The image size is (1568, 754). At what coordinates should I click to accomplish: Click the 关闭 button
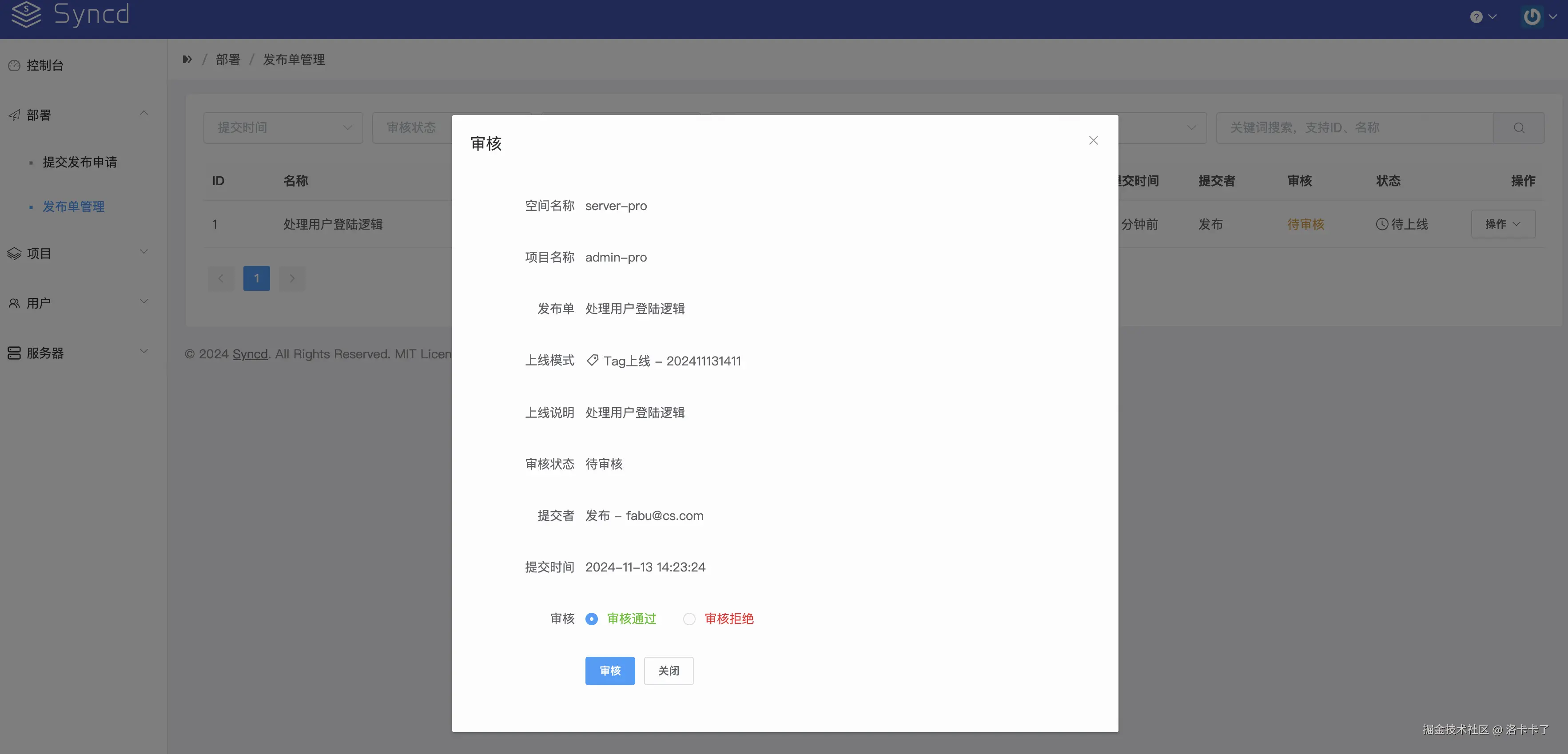tap(669, 671)
